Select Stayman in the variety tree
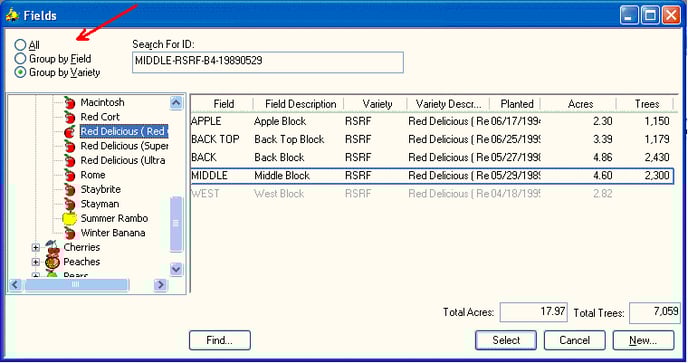The image size is (688, 363). point(100,204)
